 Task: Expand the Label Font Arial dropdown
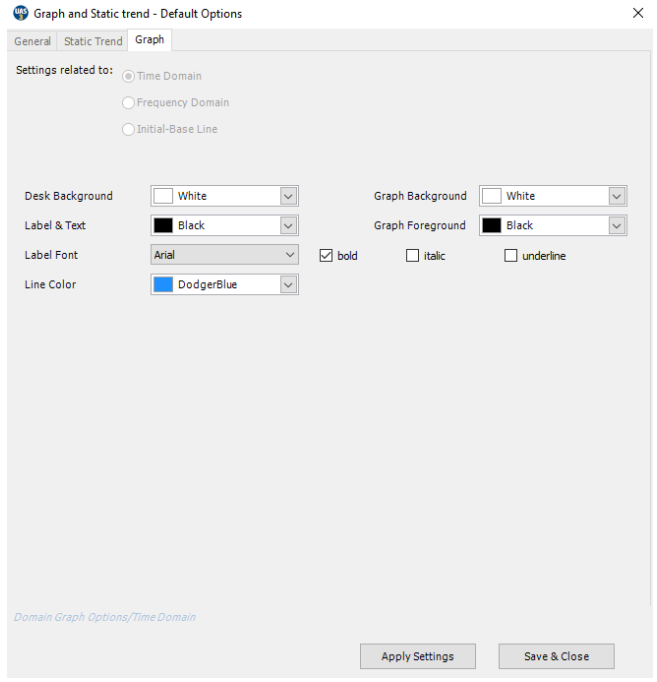point(290,255)
